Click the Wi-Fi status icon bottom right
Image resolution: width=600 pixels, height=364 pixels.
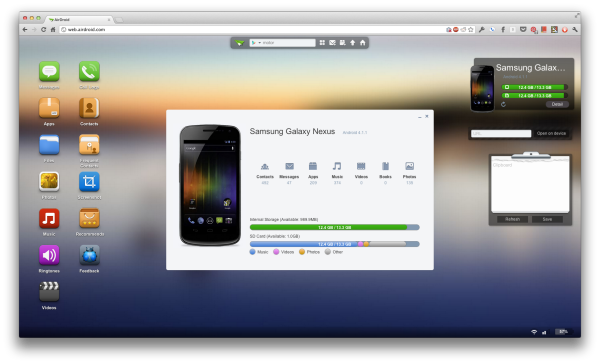point(534,332)
